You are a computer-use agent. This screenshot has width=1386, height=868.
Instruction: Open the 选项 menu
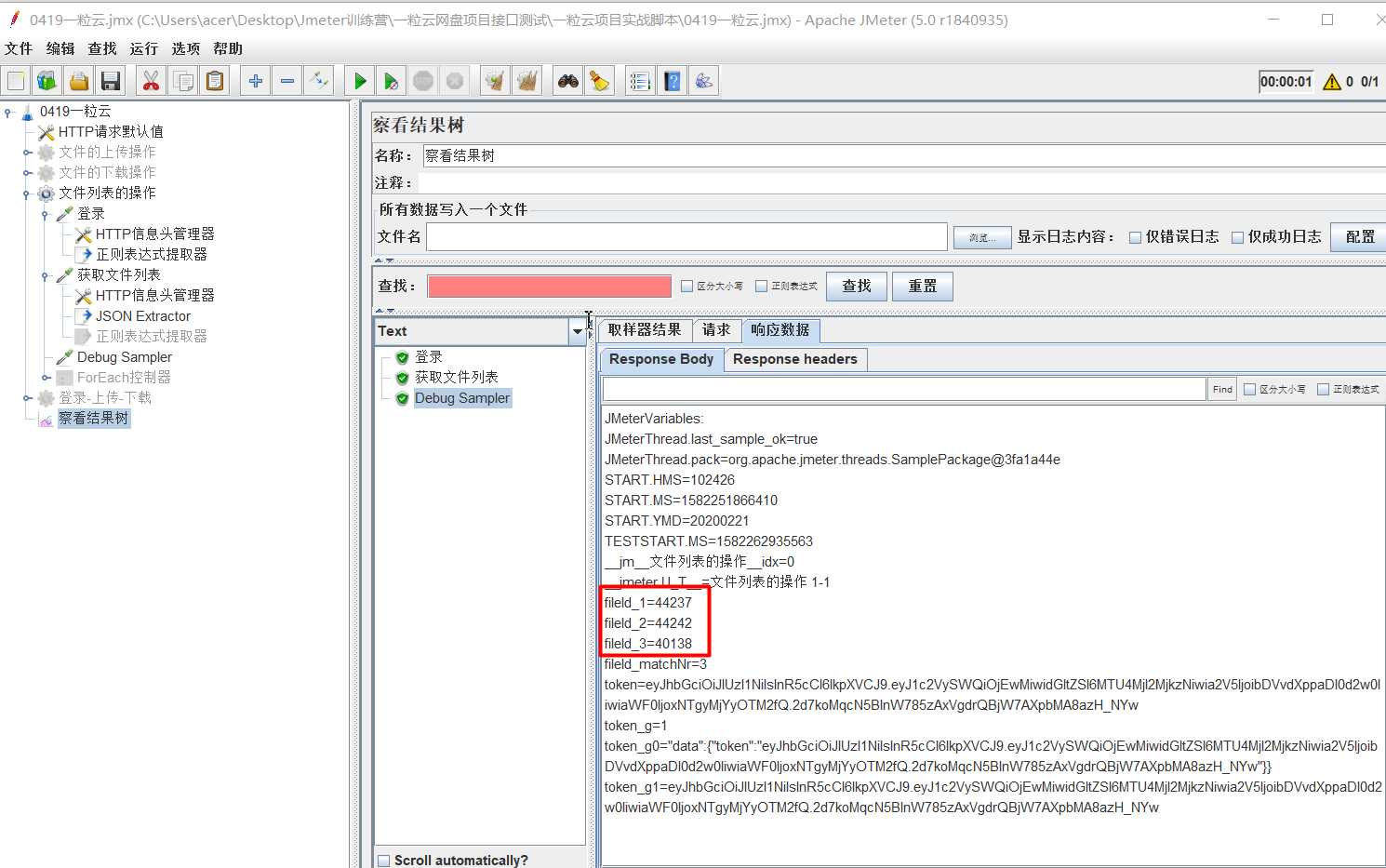tap(185, 48)
